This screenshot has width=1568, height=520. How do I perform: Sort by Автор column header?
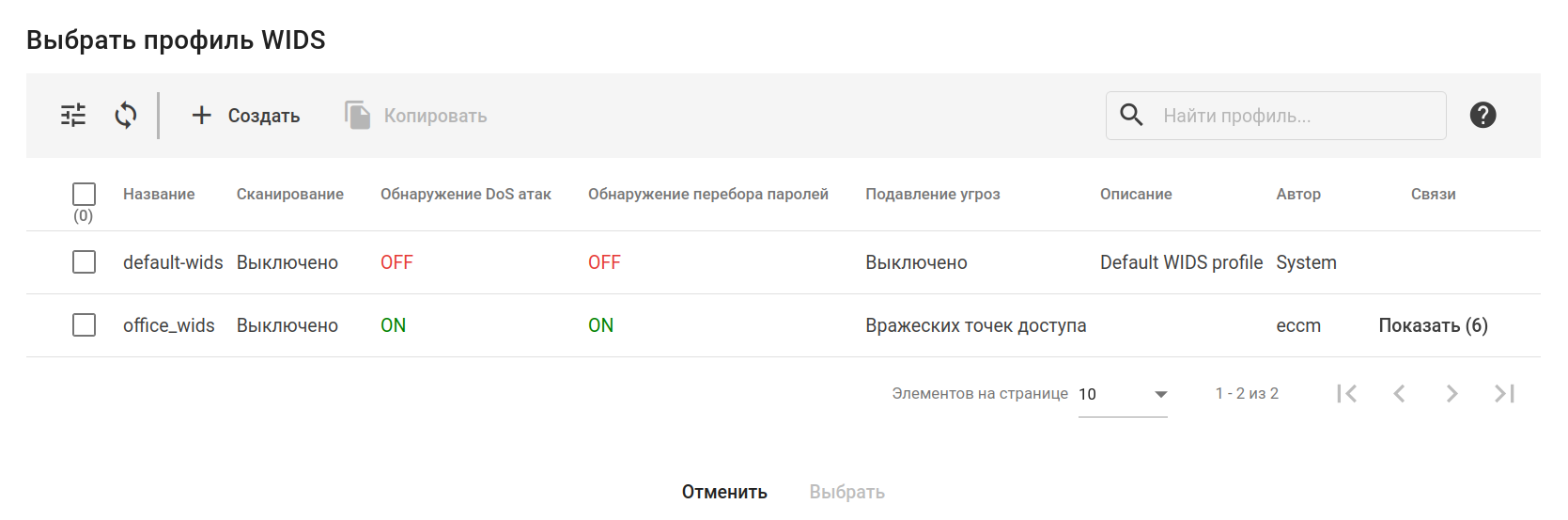click(1298, 194)
